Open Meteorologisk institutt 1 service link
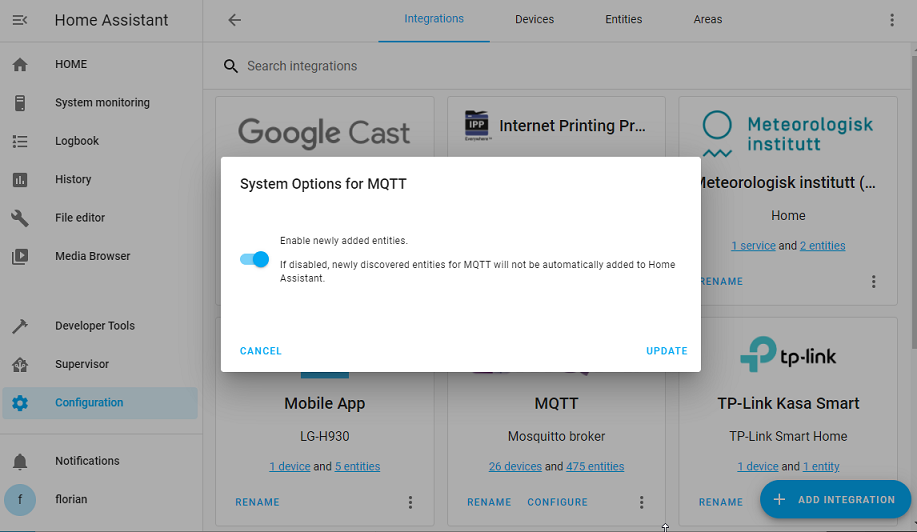 click(753, 246)
